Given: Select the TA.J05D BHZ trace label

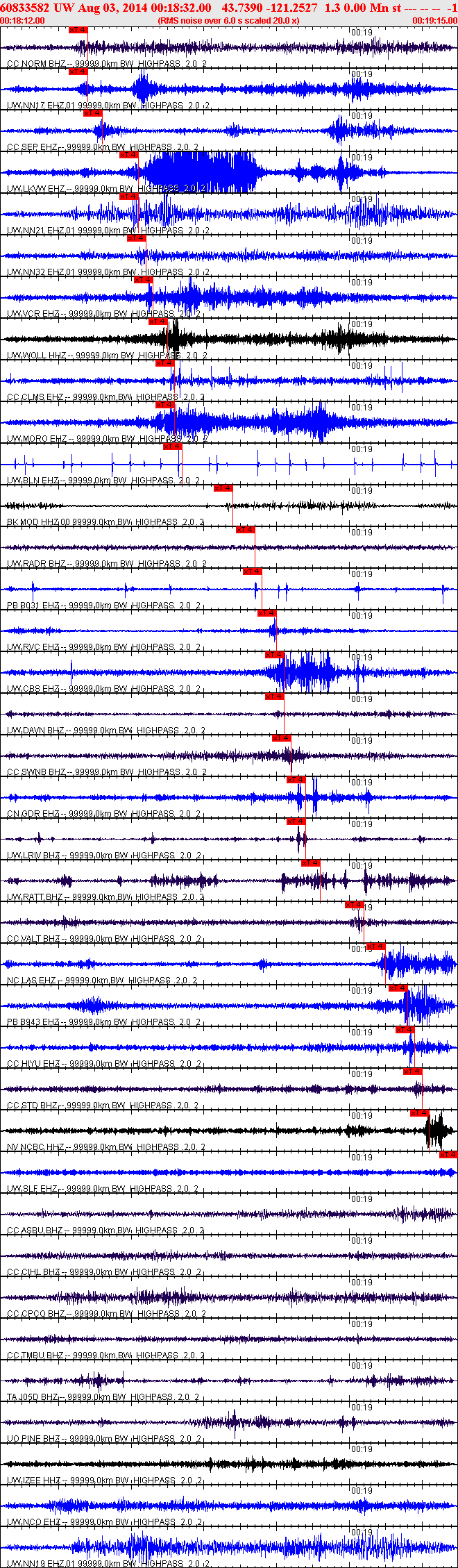Looking at the screenshot, I should coord(103,1397).
